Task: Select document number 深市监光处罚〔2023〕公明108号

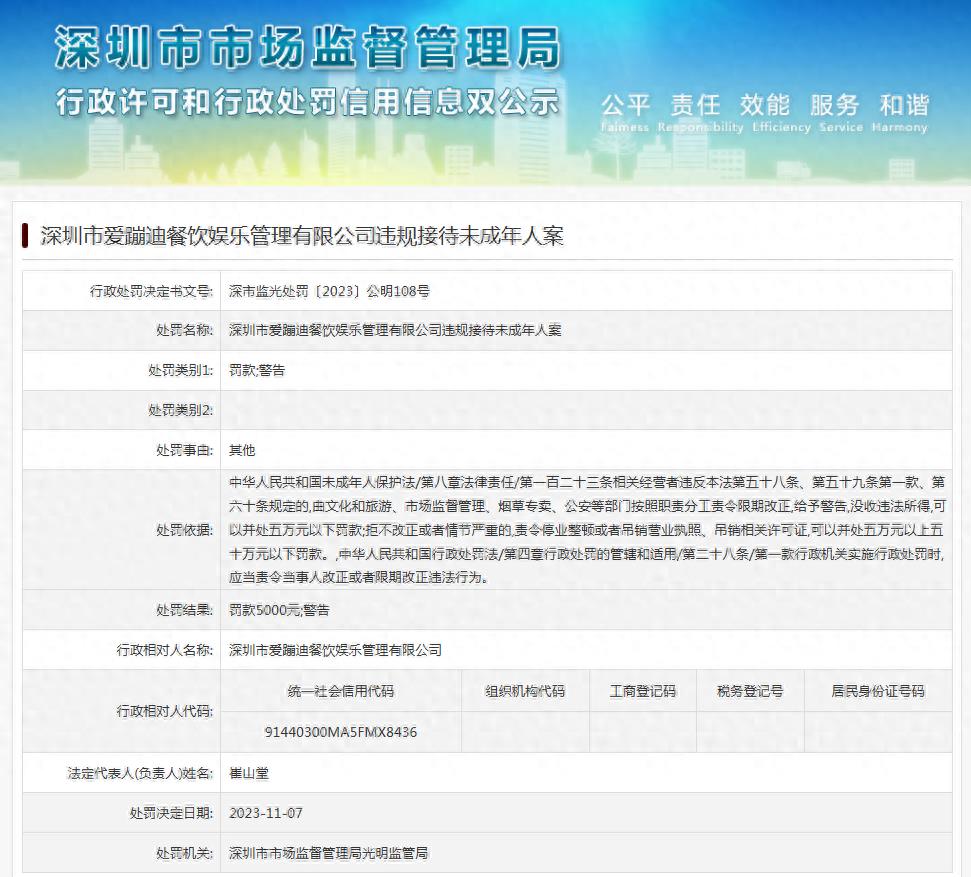Action: click(329, 291)
